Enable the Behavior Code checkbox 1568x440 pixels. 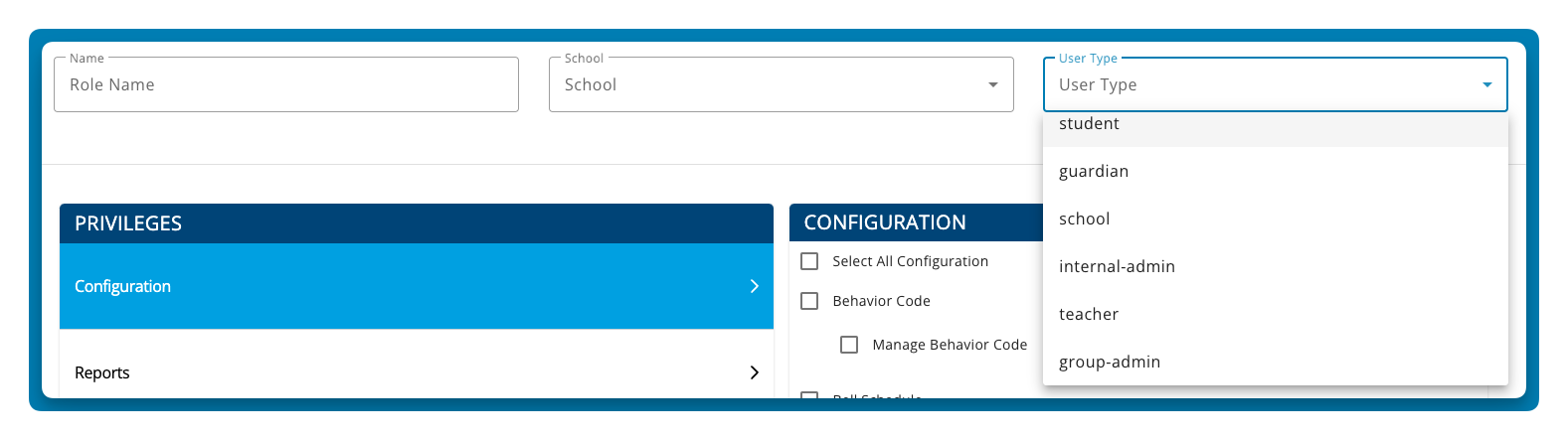coord(809,301)
